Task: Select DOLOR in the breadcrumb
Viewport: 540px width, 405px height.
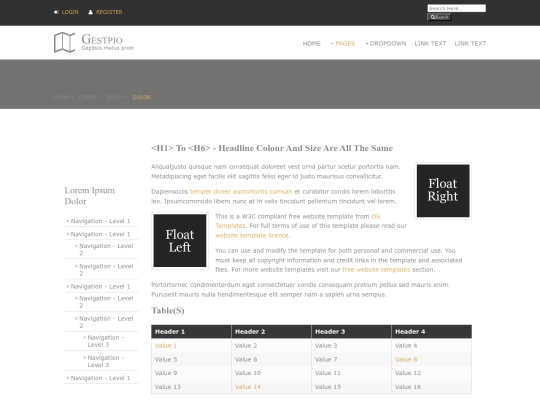Action: tap(142, 97)
